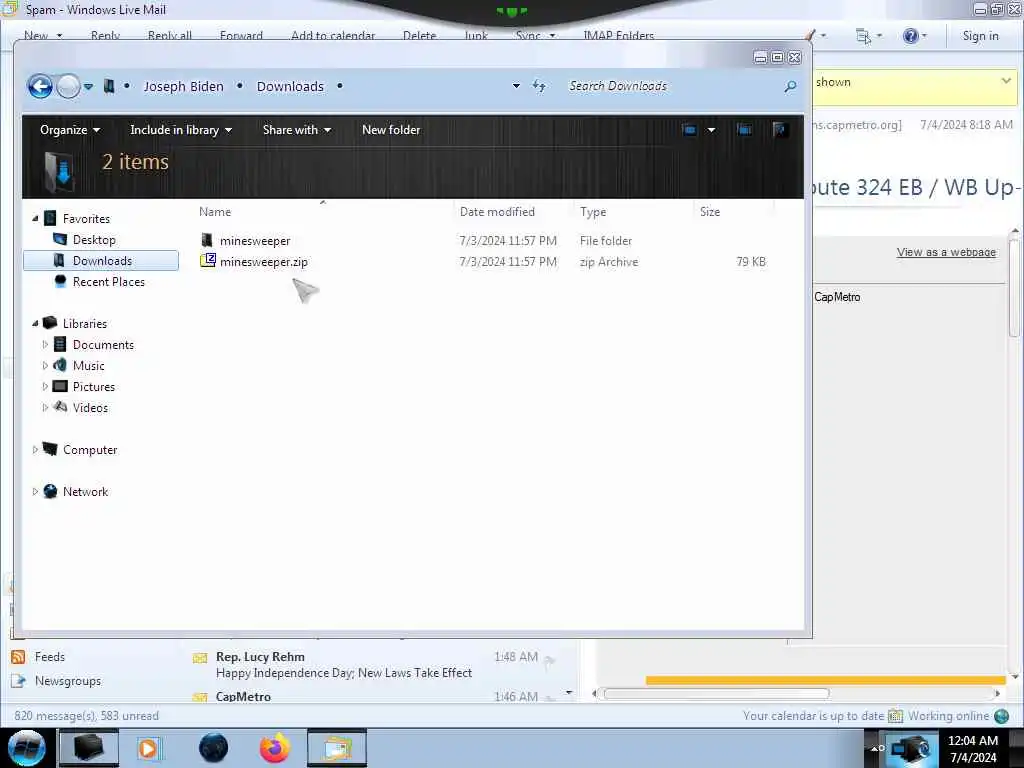Expand the Documents library
The width and height of the screenshot is (1024, 768).
pos(45,344)
